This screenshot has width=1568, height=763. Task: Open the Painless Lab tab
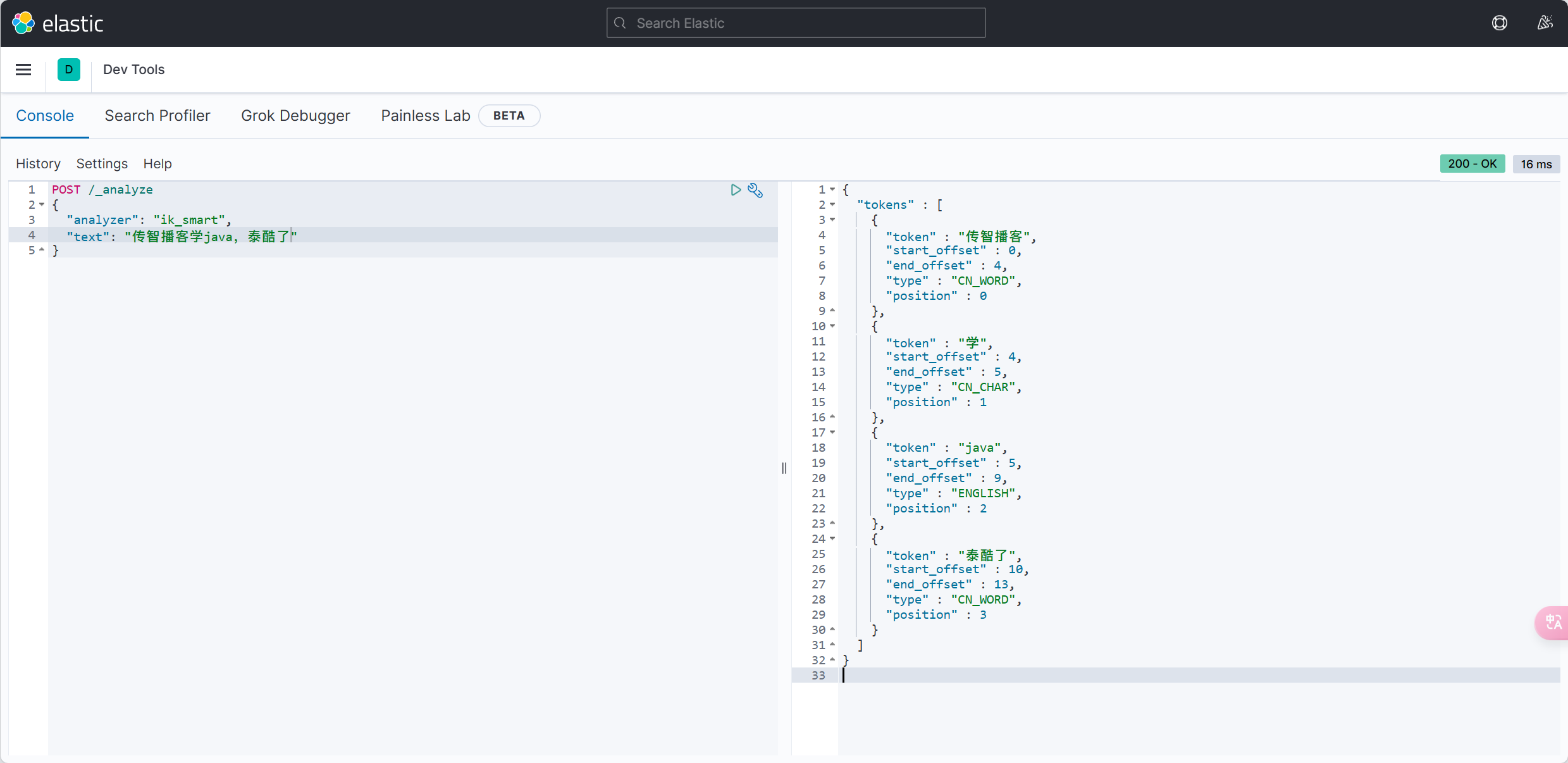(x=425, y=116)
